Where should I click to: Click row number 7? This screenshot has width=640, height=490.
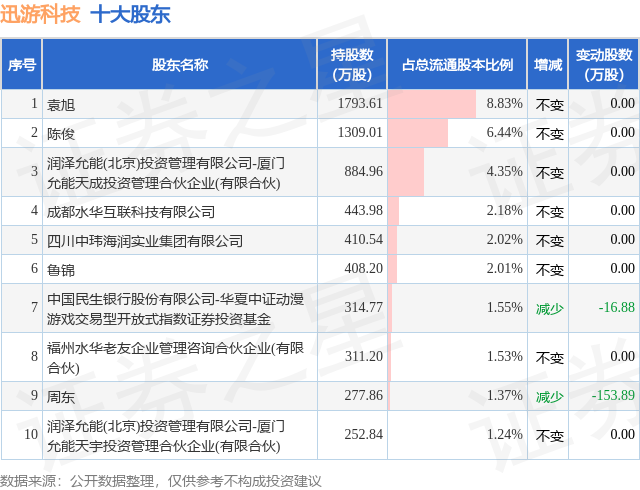[34, 307]
